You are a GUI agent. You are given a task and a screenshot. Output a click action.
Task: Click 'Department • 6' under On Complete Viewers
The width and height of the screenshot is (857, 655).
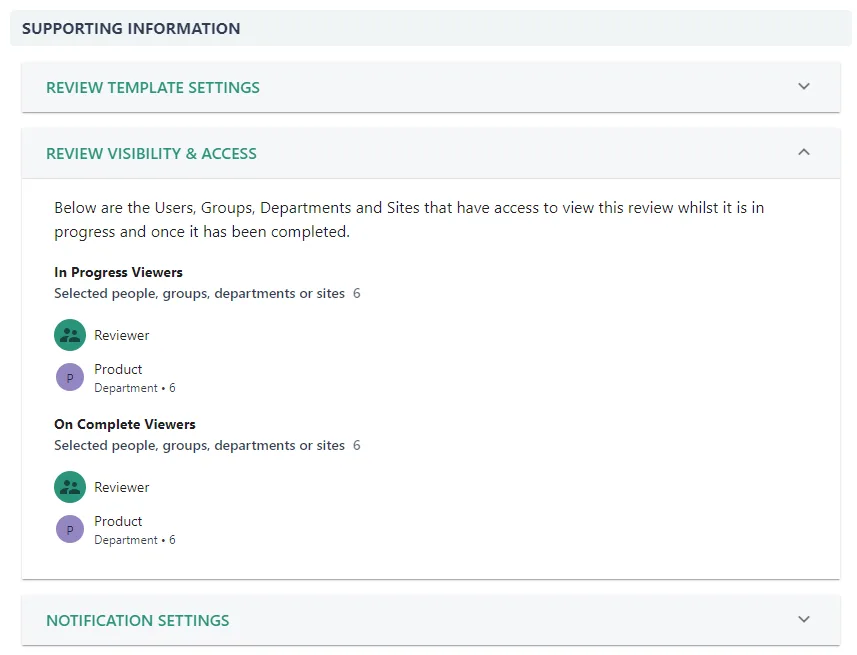(134, 540)
